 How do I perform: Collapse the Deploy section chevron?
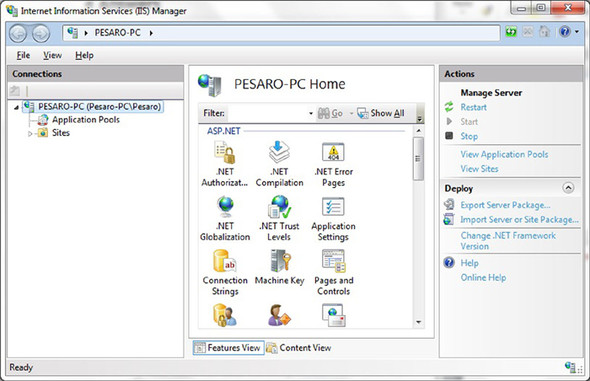(568, 188)
